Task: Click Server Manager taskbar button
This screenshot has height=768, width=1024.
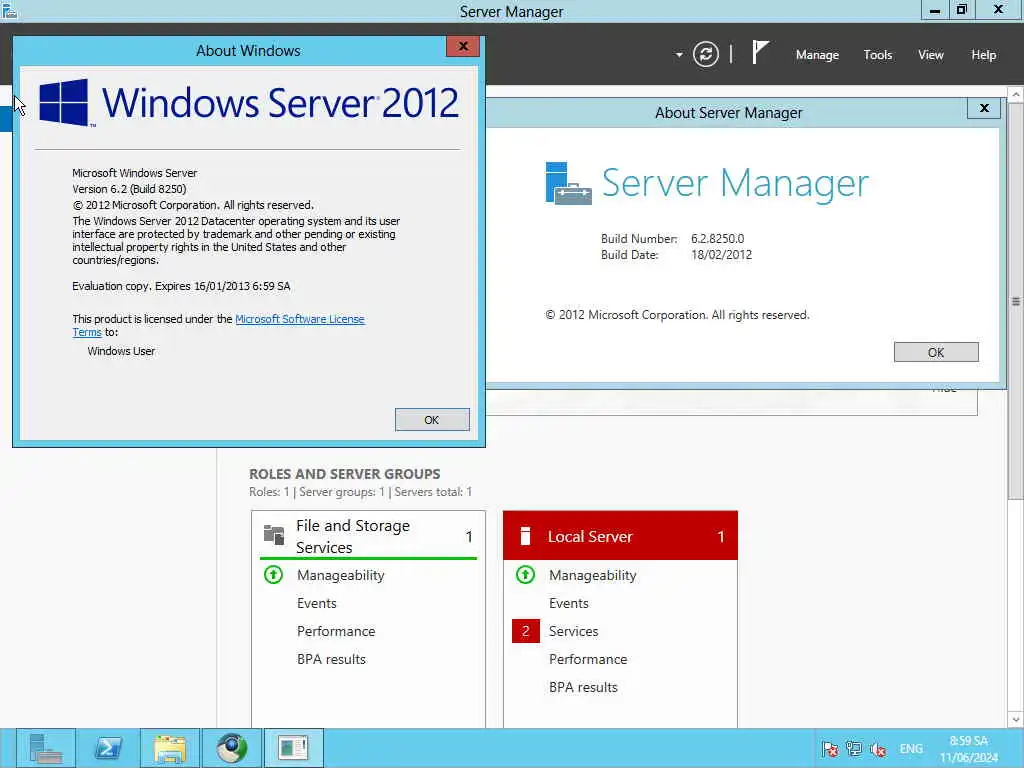Action: coord(46,748)
